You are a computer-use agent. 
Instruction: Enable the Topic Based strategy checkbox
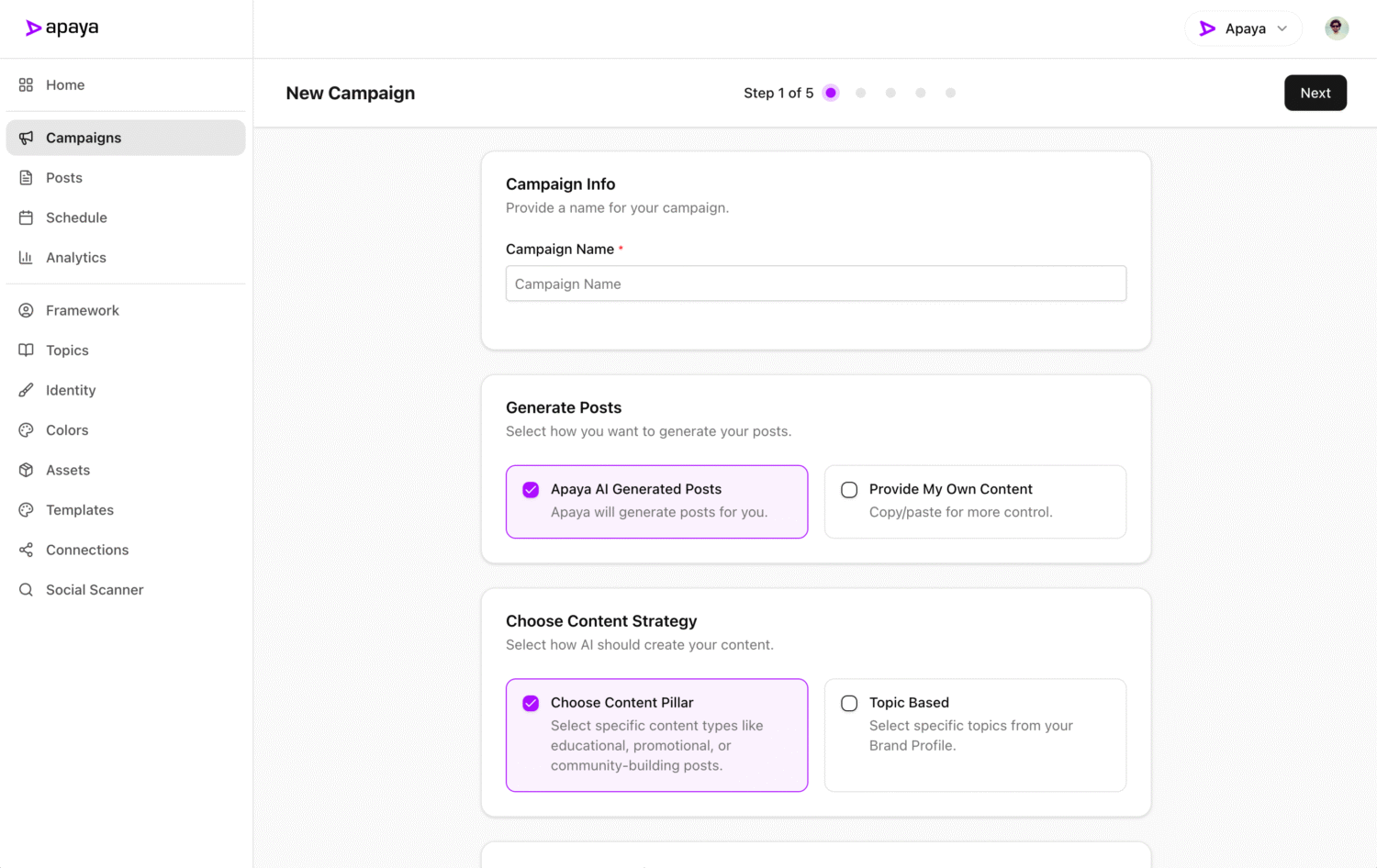(x=849, y=704)
